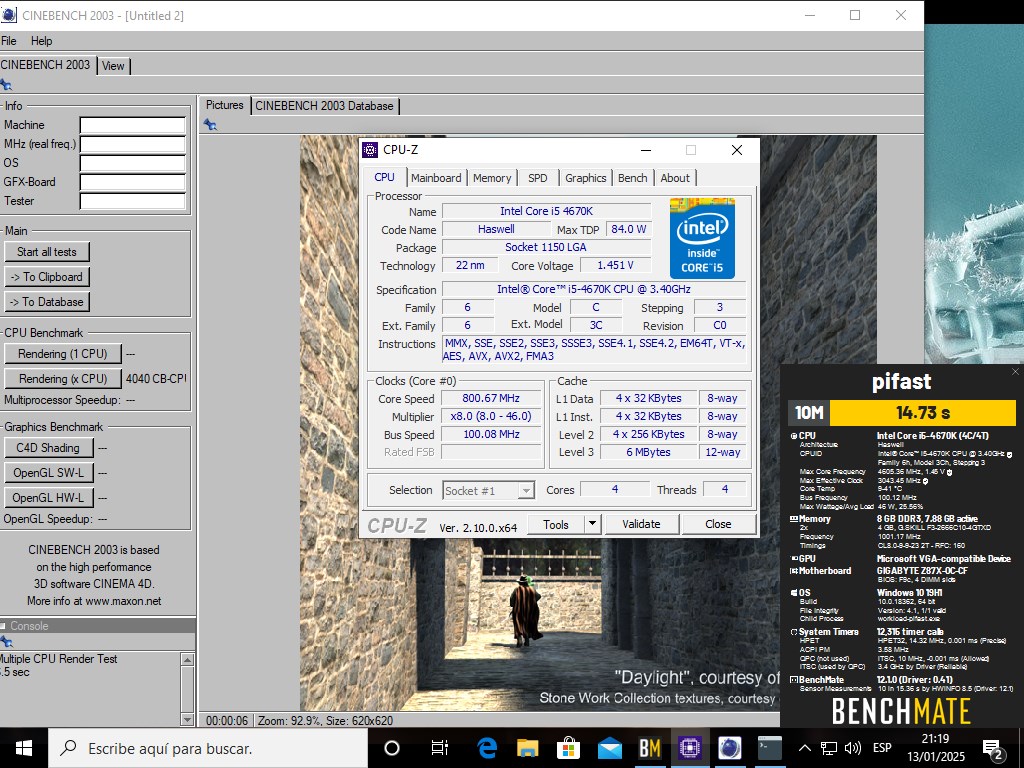Image resolution: width=1024 pixels, height=768 pixels.
Task: Click Start all tests button
Action: pos(47,251)
